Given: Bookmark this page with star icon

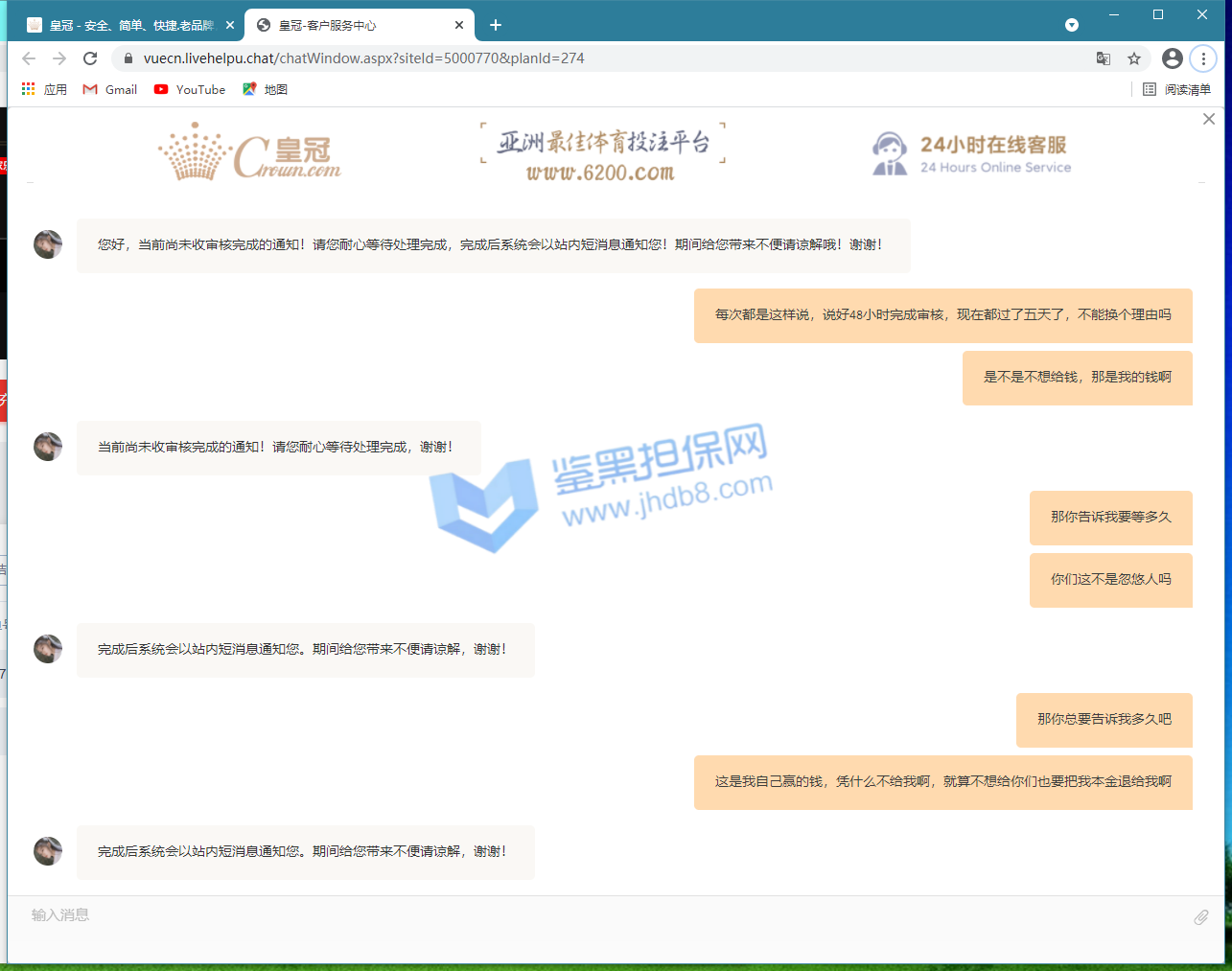Looking at the screenshot, I should (x=1134, y=58).
